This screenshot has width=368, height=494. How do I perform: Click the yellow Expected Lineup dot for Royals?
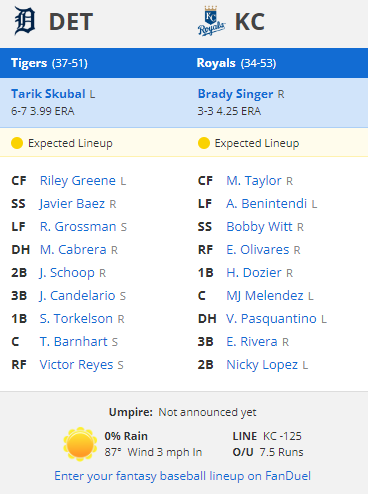coord(204,143)
